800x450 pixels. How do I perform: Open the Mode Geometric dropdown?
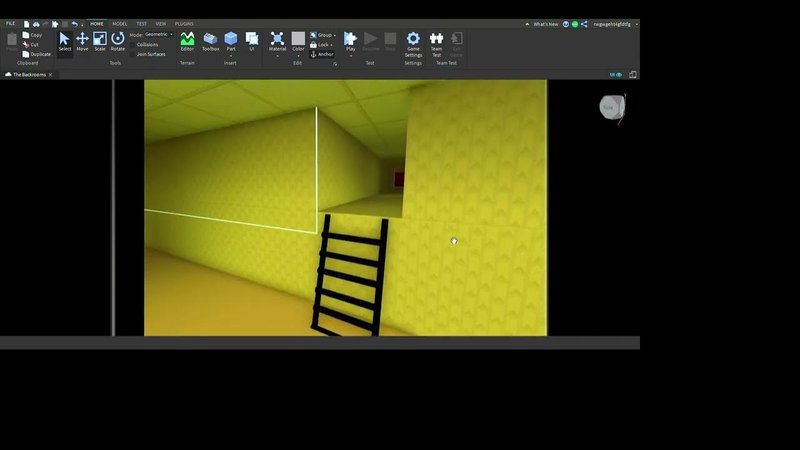pos(159,34)
